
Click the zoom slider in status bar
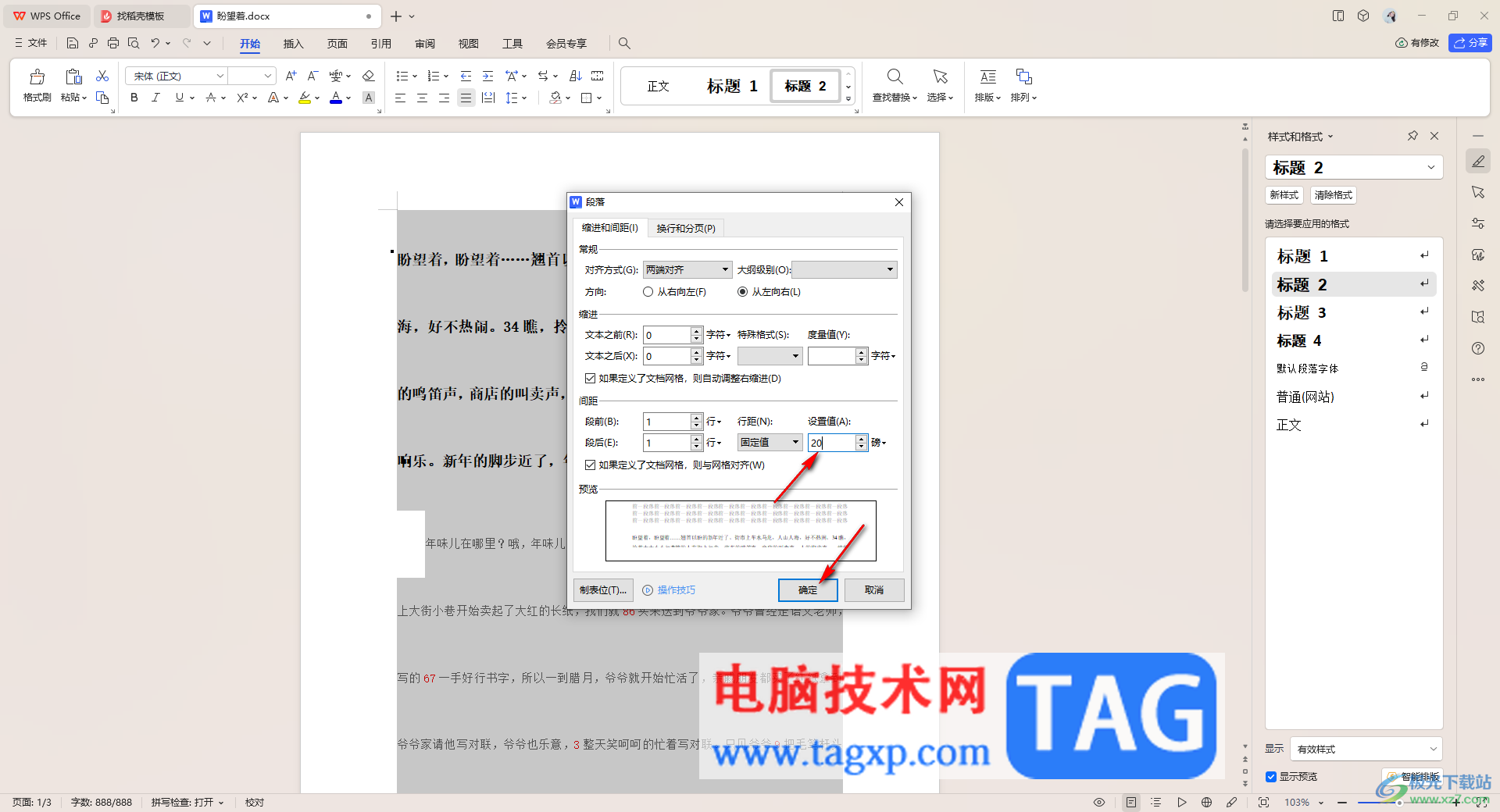pyautogui.click(x=1398, y=802)
